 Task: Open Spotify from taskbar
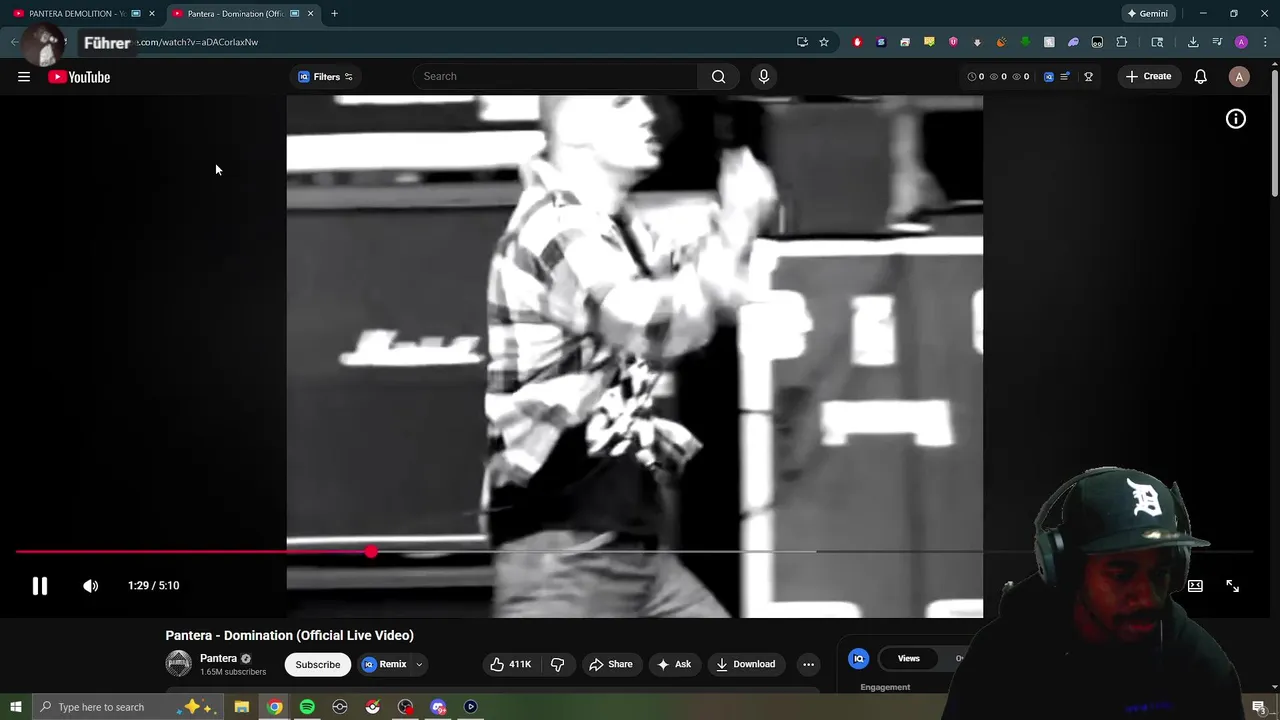[307, 707]
